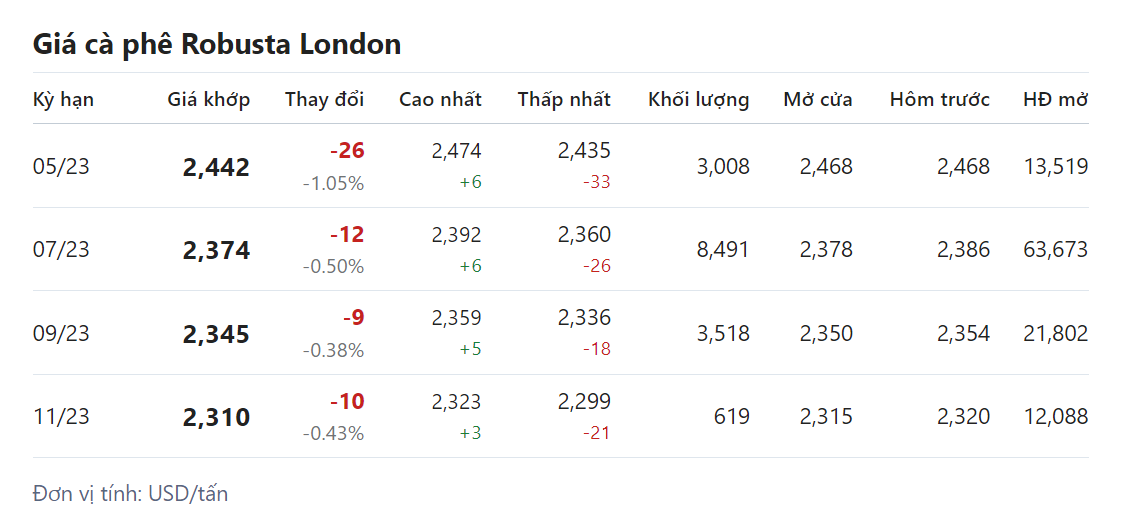The image size is (1131, 510).
Task: Select the matched price 2,374
Action: pos(216,251)
